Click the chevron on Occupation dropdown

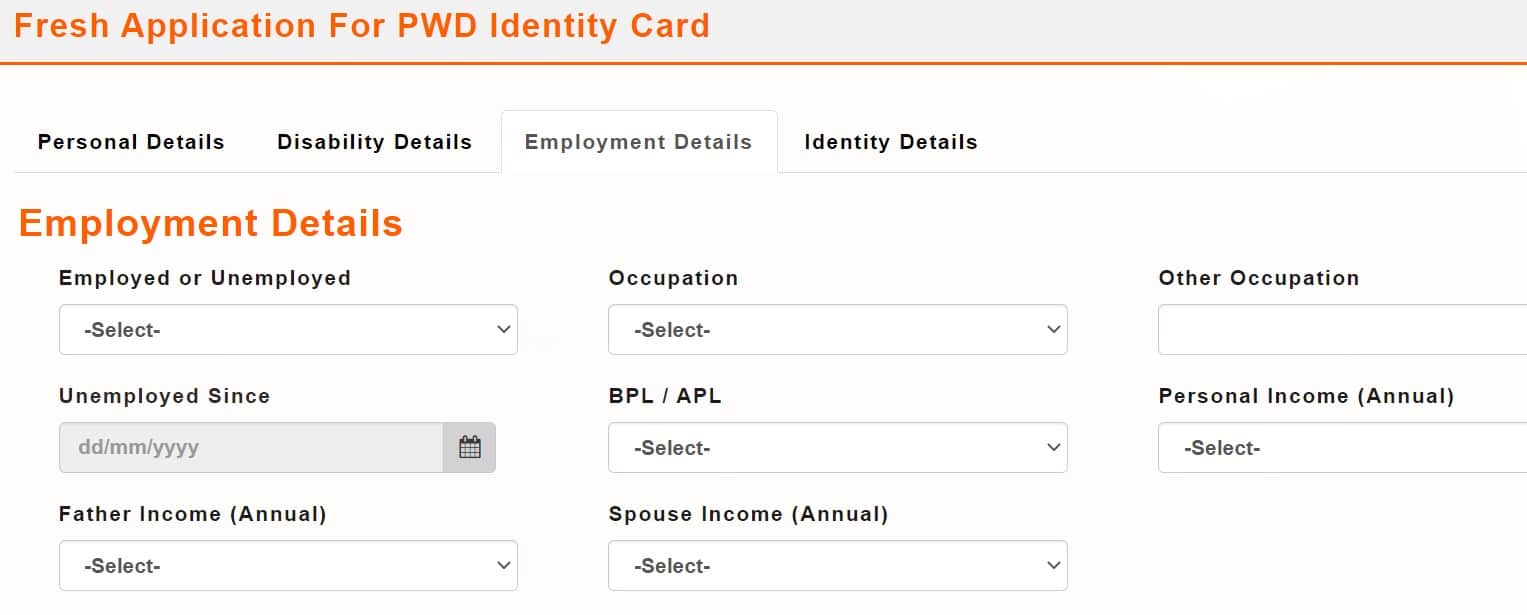1052,329
